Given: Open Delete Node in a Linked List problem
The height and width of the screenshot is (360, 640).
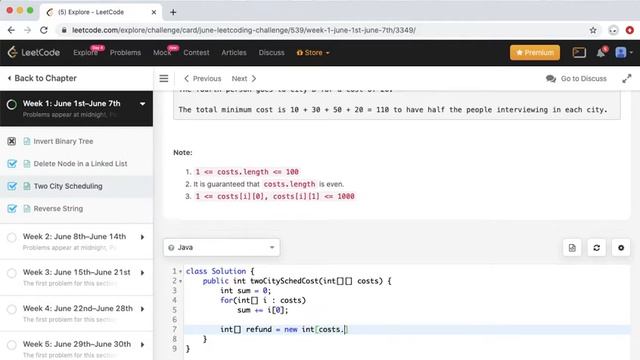Looking at the screenshot, I should [x=80, y=164].
